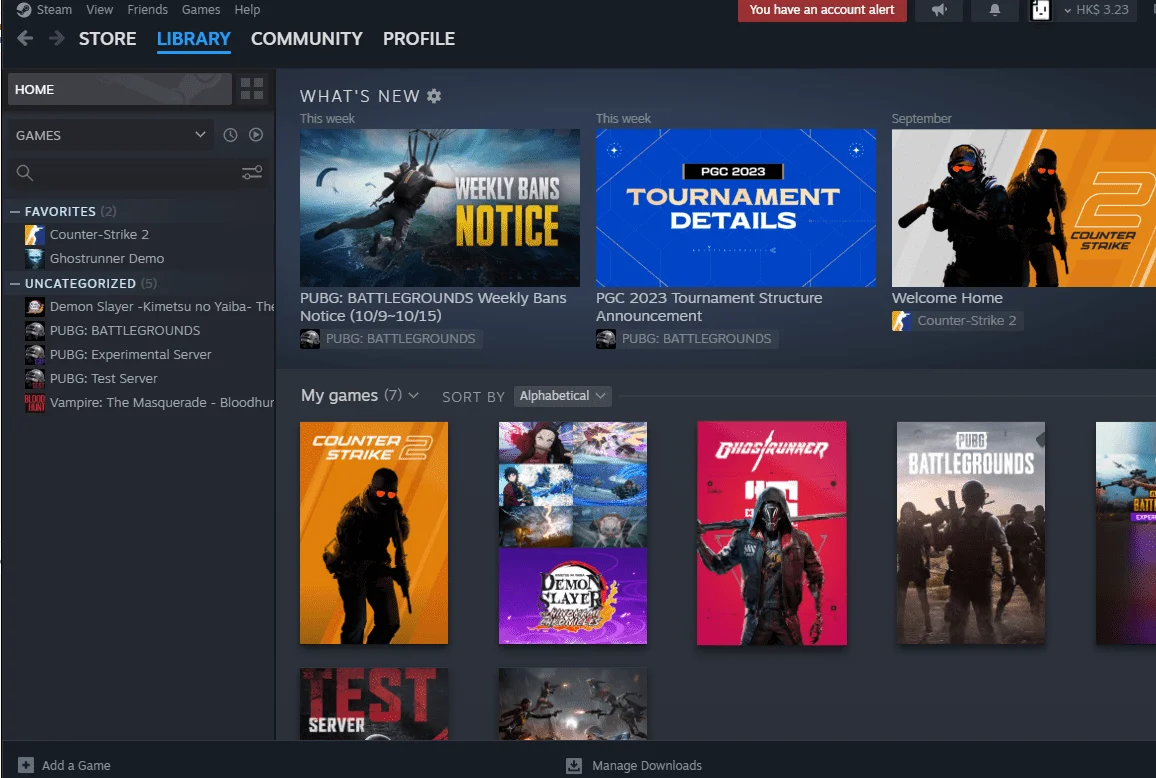Screen dimensions: 1156x778
Task: Select Ghostrunner Demo in Favorites list
Action: 107,259
